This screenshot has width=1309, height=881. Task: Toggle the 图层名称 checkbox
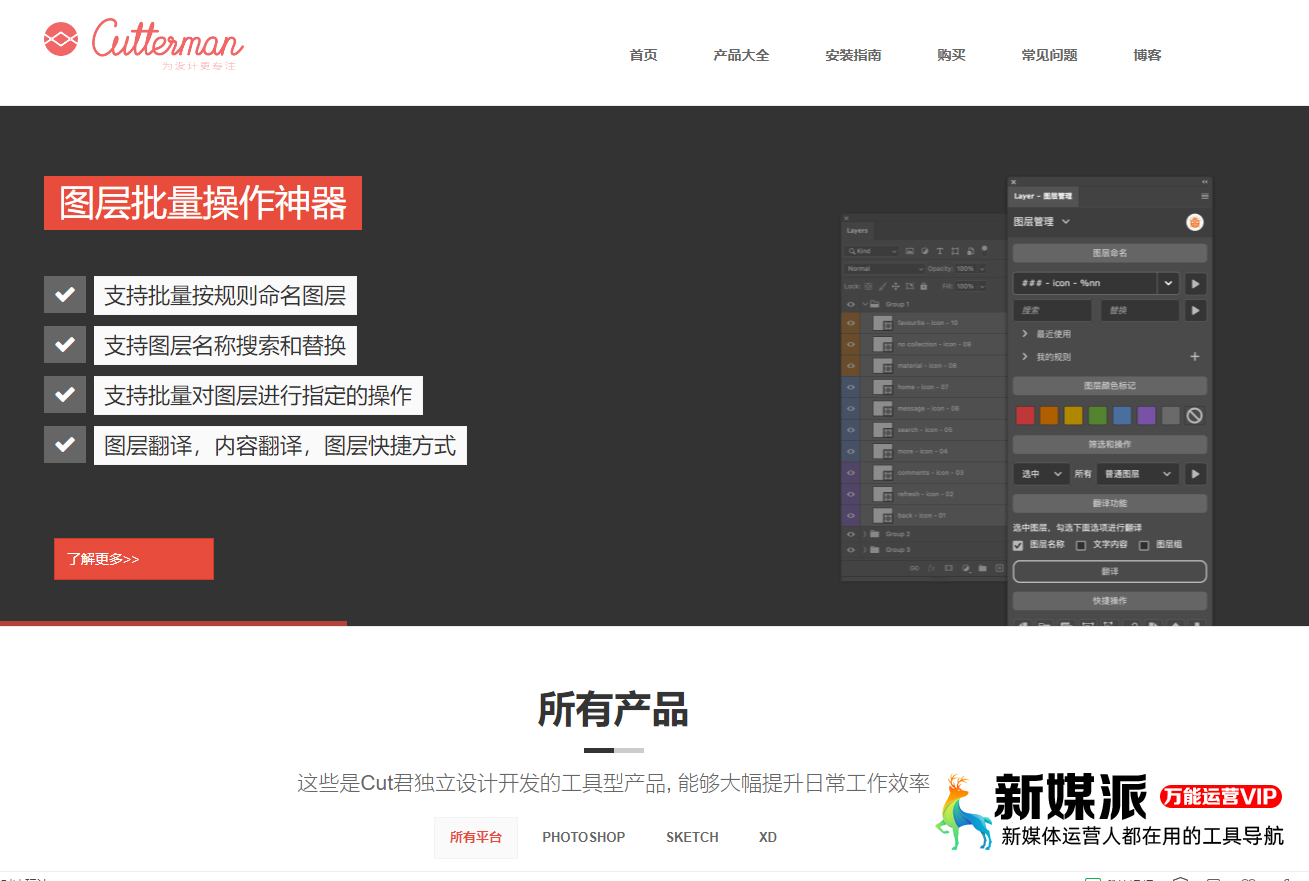[x=1018, y=545]
